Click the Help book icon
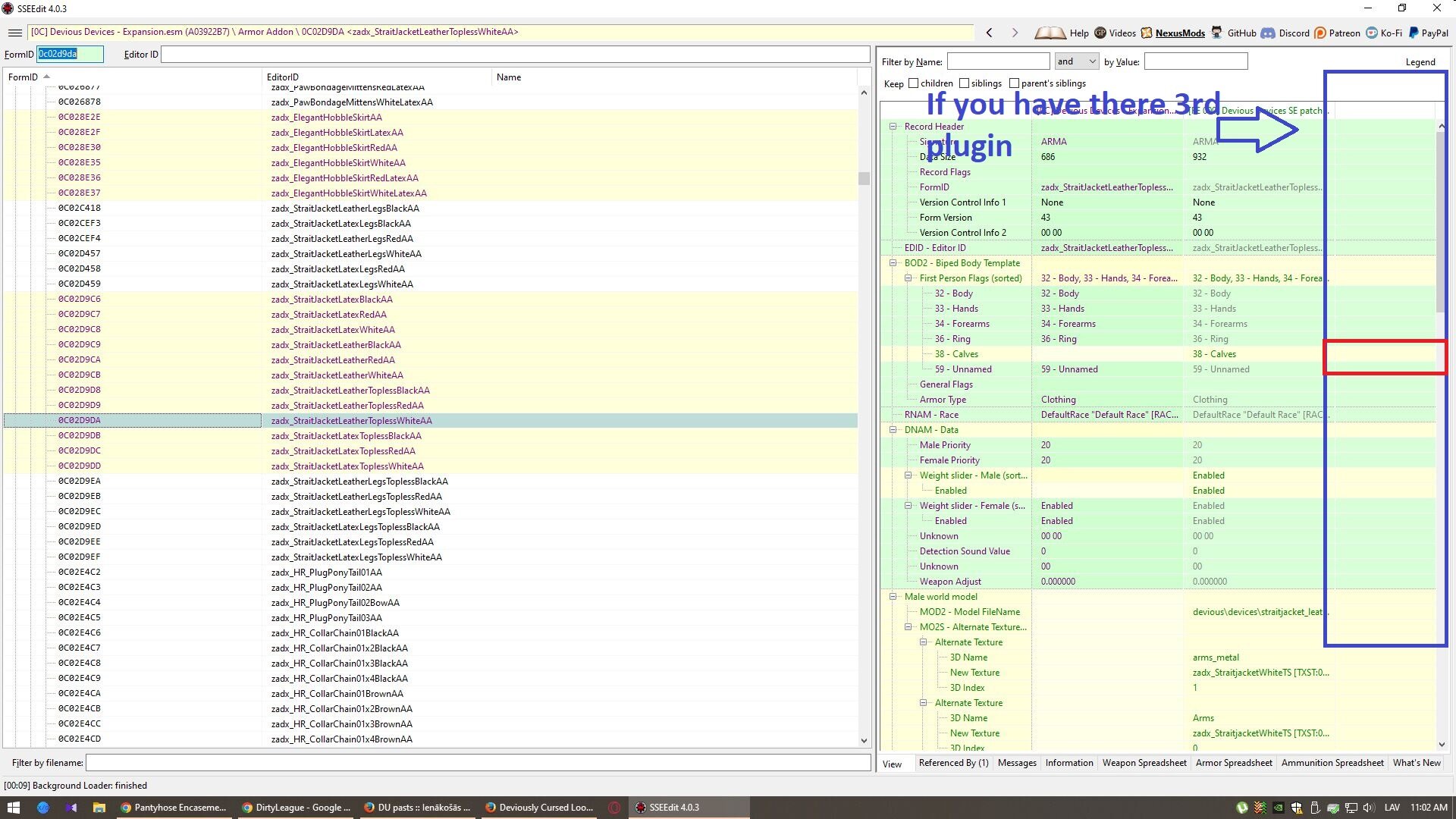The width and height of the screenshot is (1456, 819). (1050, 33)
